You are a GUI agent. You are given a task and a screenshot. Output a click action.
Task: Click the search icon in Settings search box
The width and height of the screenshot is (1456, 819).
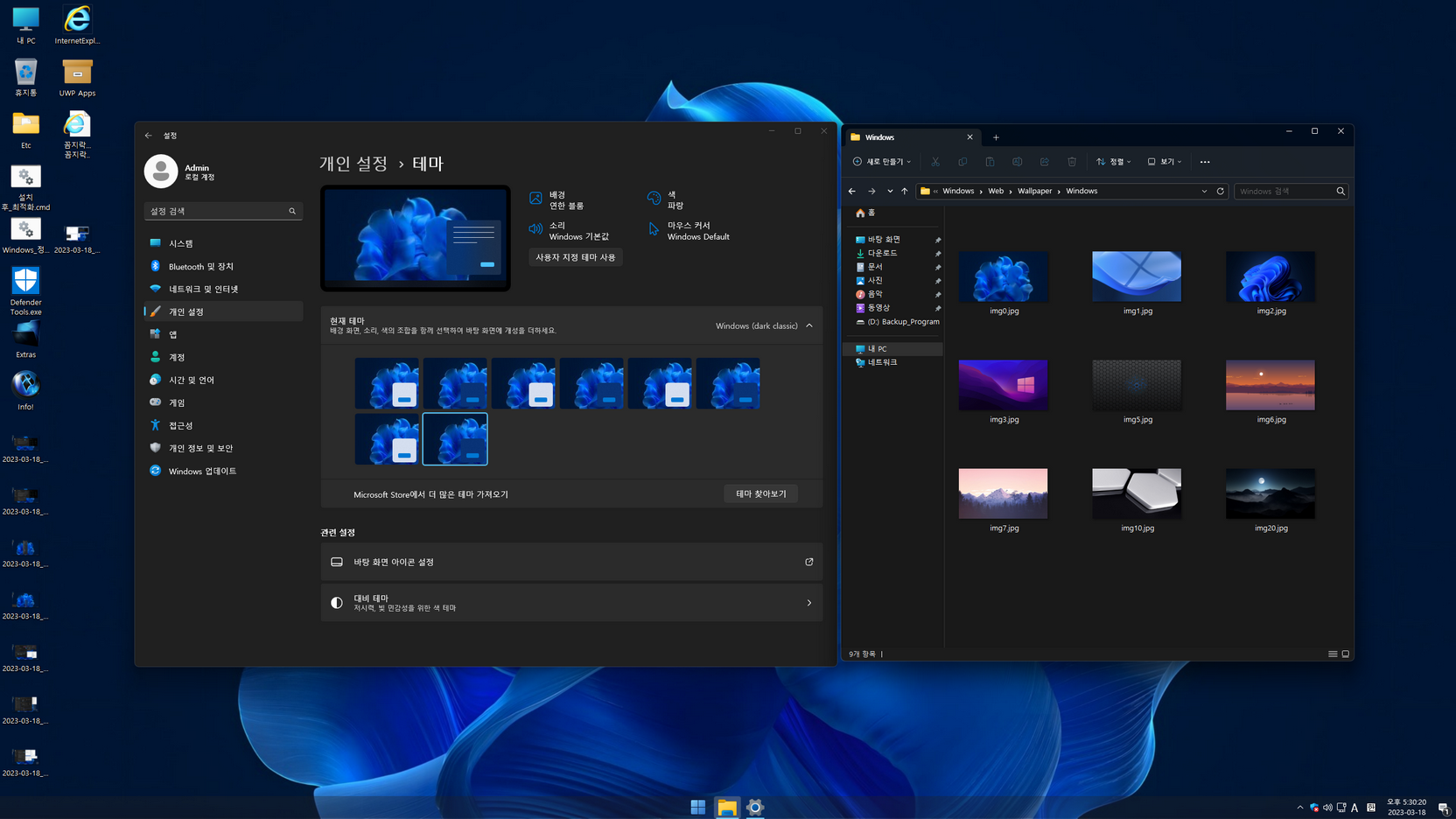tap(292, 211)
